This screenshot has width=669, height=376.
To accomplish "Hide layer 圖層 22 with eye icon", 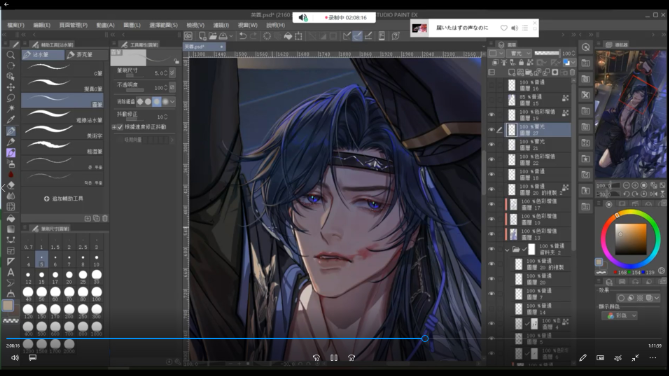I will tap(492, 160).
